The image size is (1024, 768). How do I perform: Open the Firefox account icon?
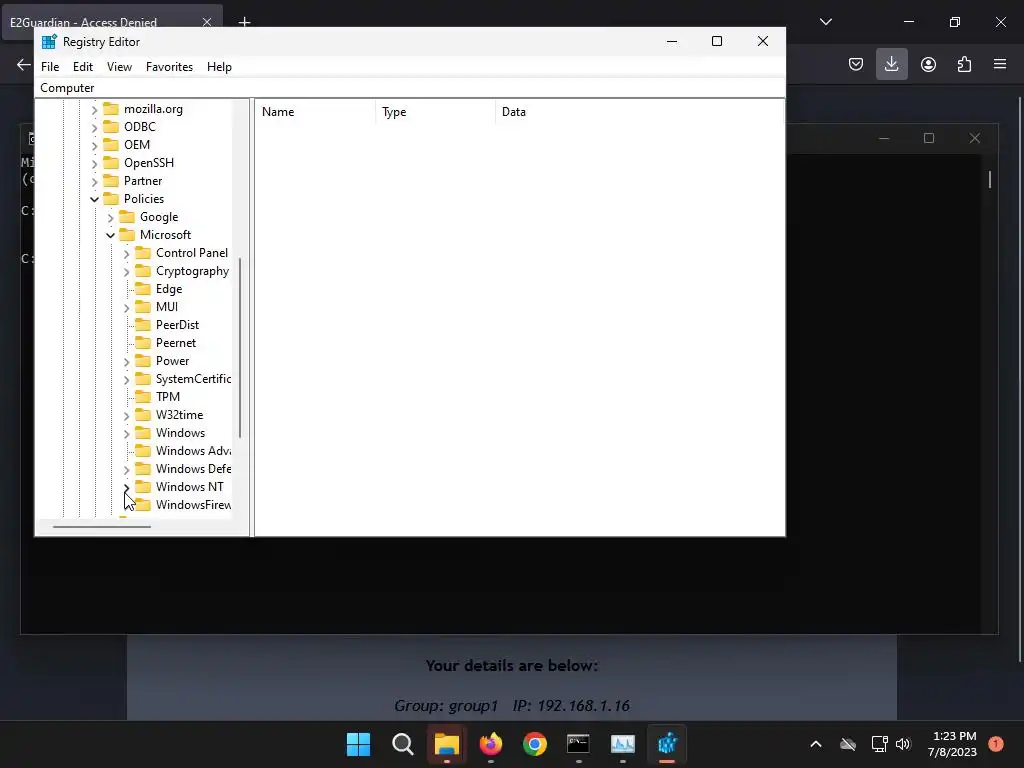click(928, 64)
